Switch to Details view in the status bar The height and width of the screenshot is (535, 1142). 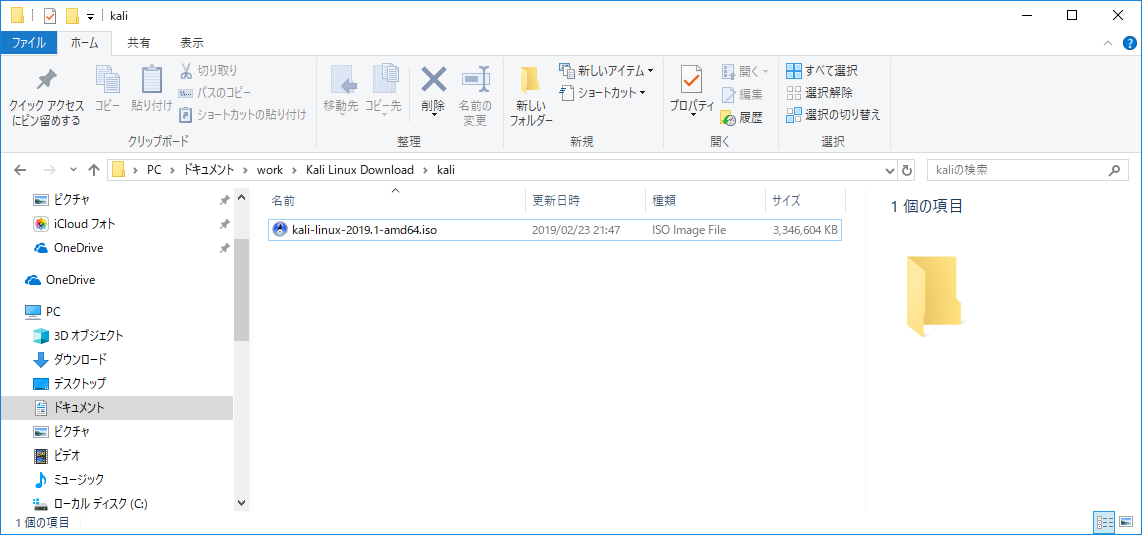[1105, 521]
